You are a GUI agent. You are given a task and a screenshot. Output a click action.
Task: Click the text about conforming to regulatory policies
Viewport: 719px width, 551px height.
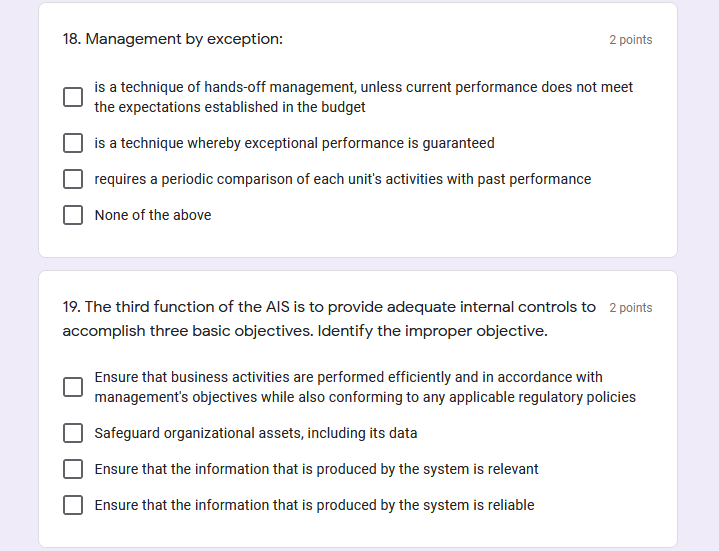pos(365,387)
